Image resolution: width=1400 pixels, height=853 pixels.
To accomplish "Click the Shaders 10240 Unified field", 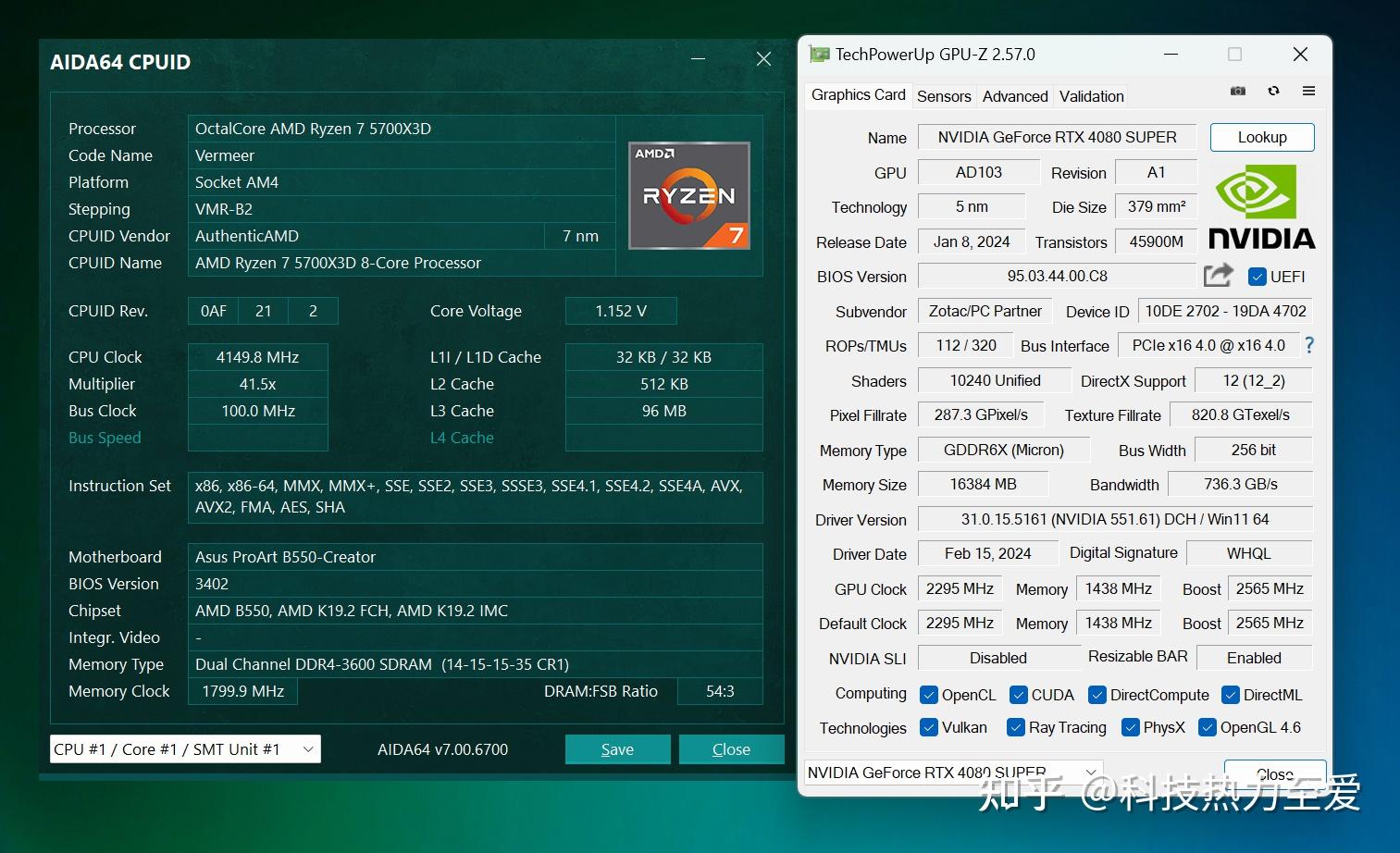I will pos(995,380).
